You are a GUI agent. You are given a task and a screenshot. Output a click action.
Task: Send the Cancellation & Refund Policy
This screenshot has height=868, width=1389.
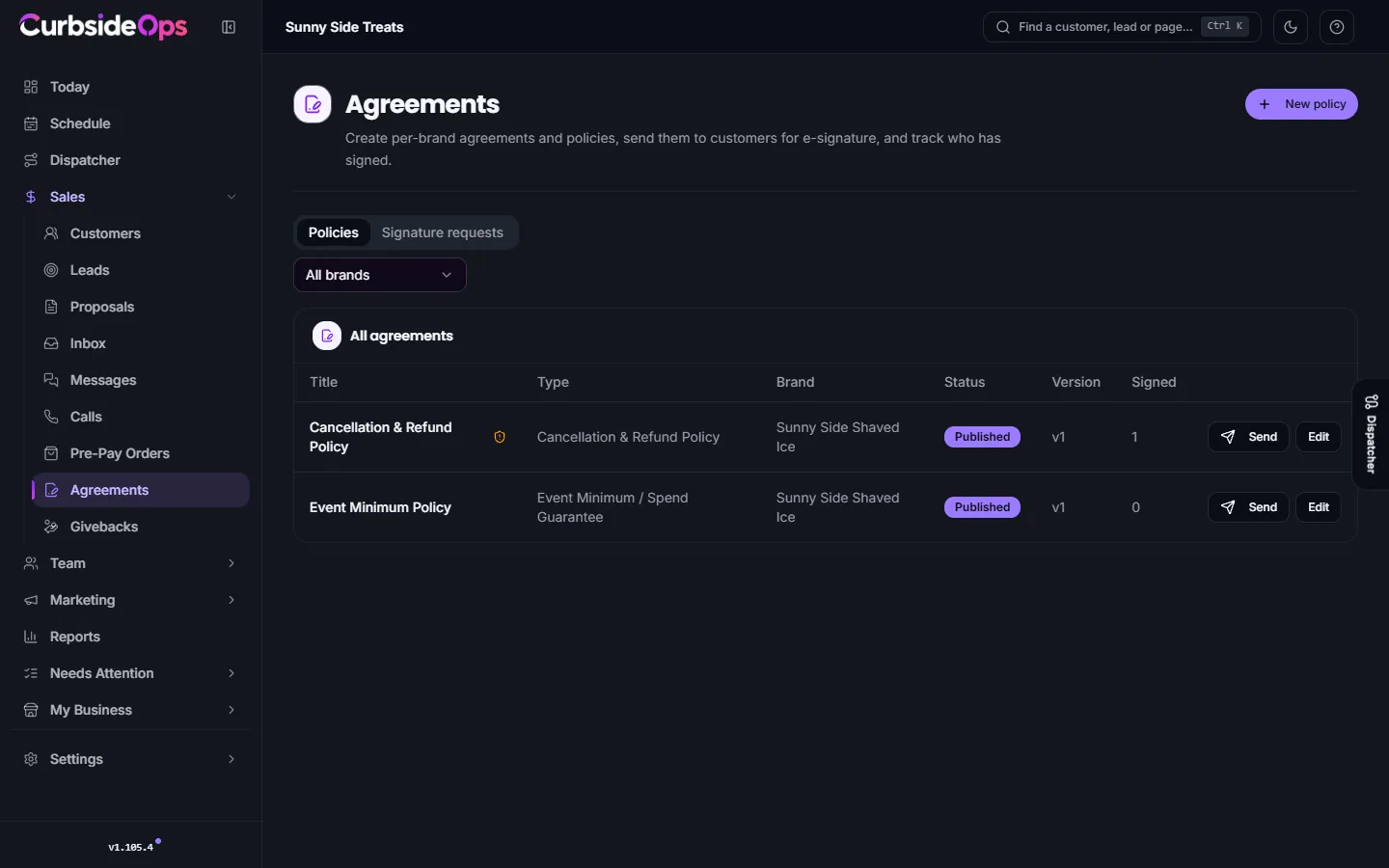click(1248, 437)
